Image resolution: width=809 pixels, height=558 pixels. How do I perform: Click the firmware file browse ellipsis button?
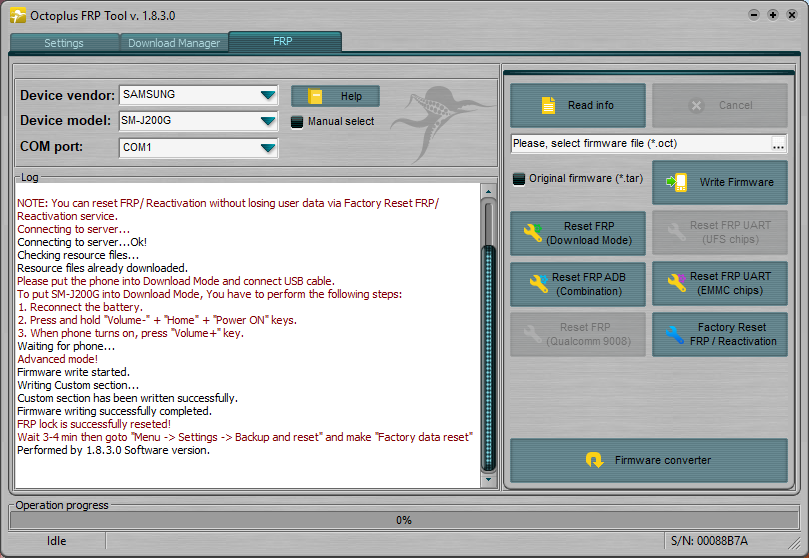[x=778, y=144]
